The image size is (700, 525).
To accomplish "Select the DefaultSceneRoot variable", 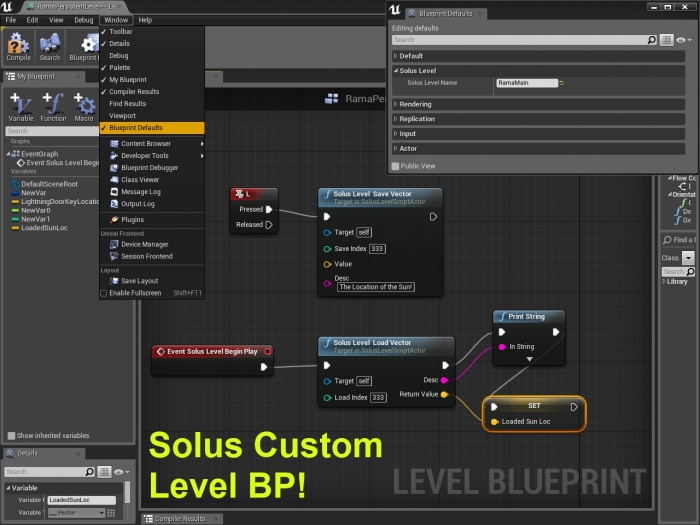I will point(49,184).
